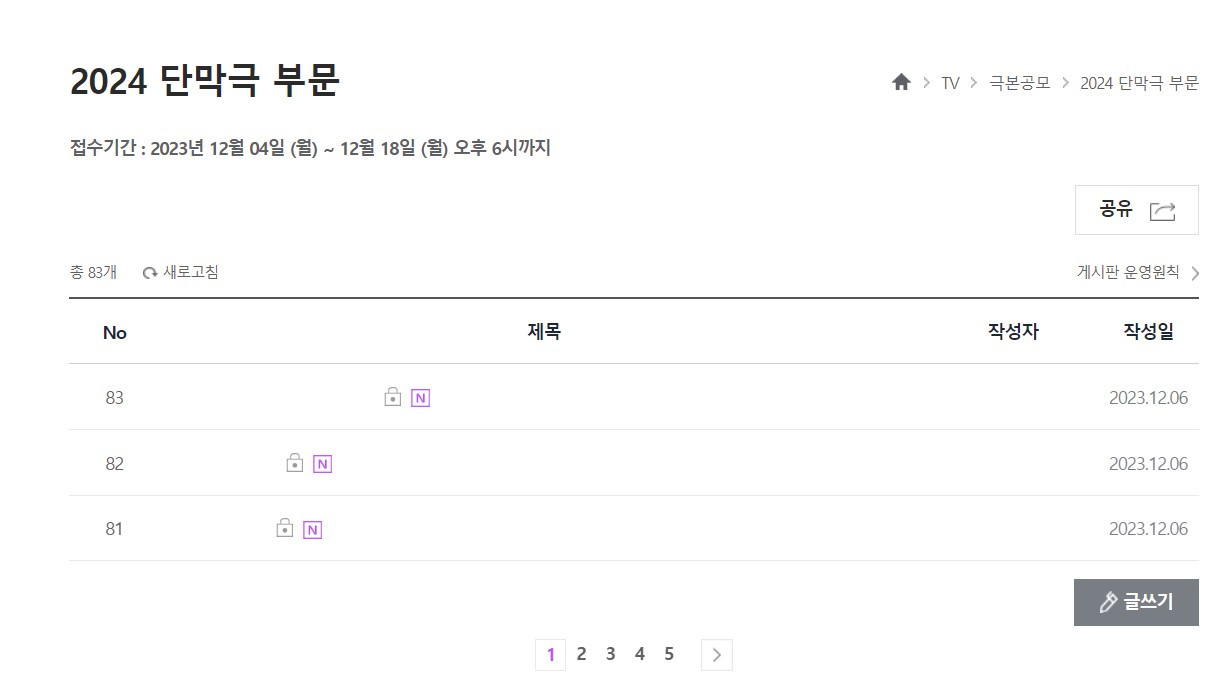Click the pencil icon on 글쓰기 button
The height and width of the screenshot is (678, 1217).
tap(1107, 603)
